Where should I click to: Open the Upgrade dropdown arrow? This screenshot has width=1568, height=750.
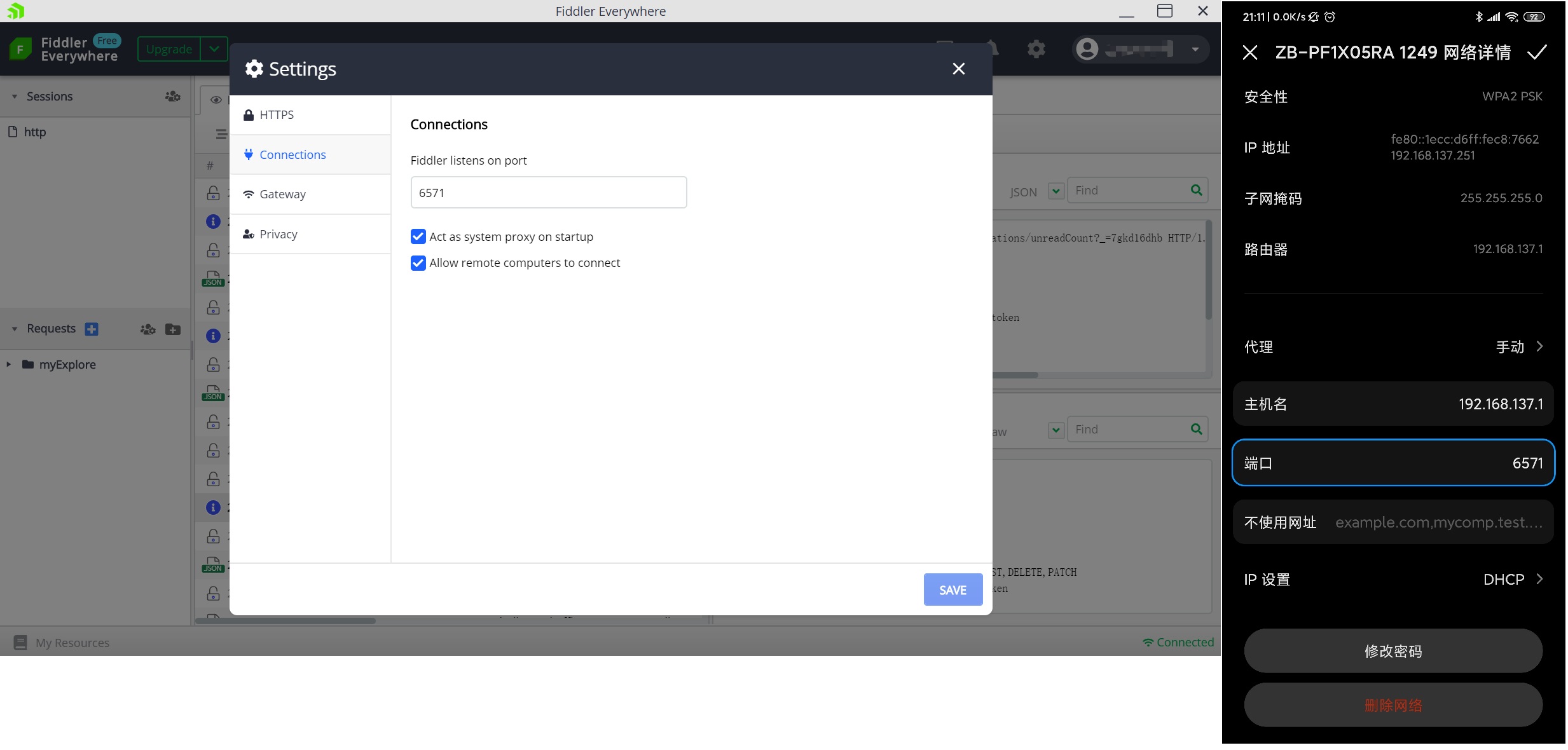[214, 49]
